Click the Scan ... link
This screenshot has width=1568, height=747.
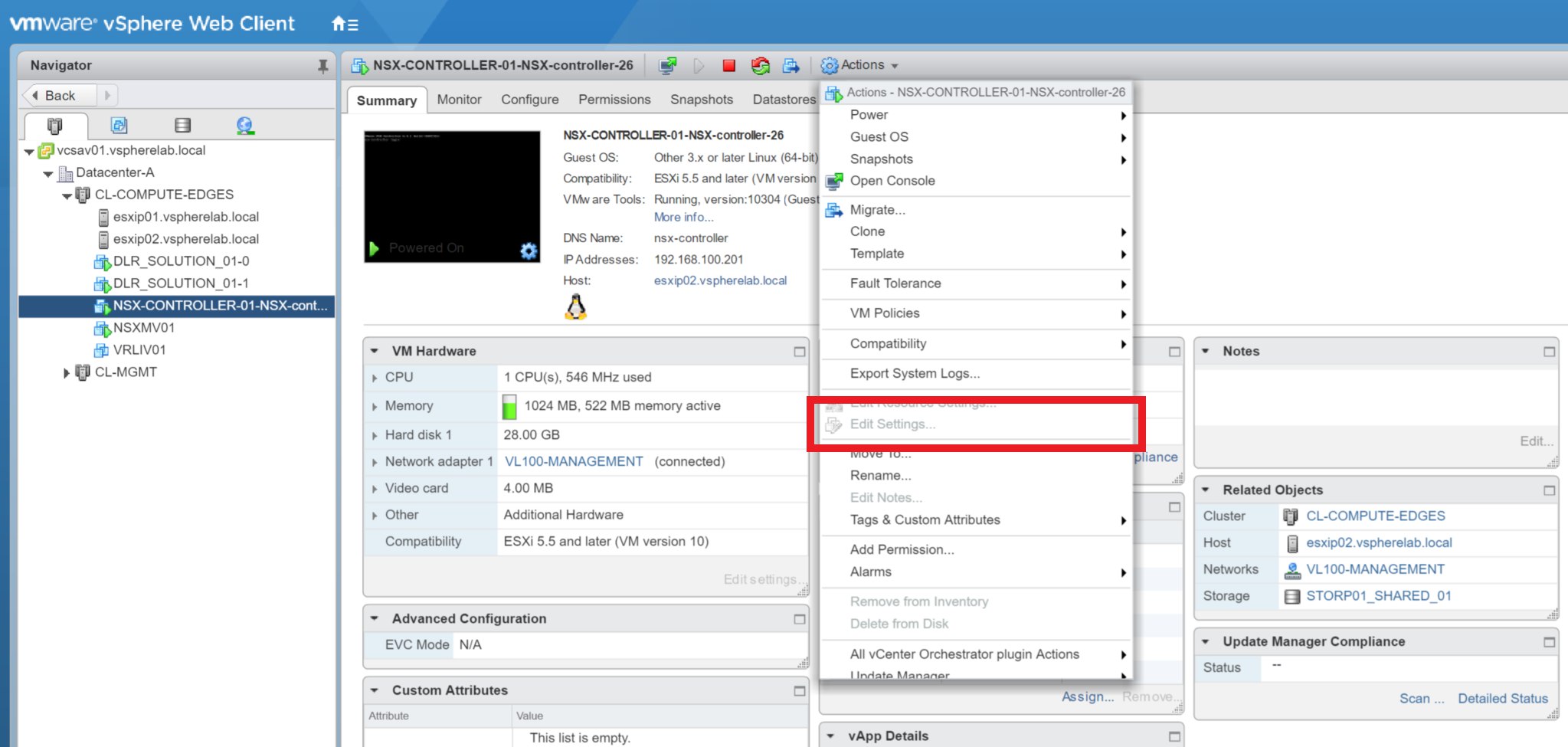tap(1422, 699)
